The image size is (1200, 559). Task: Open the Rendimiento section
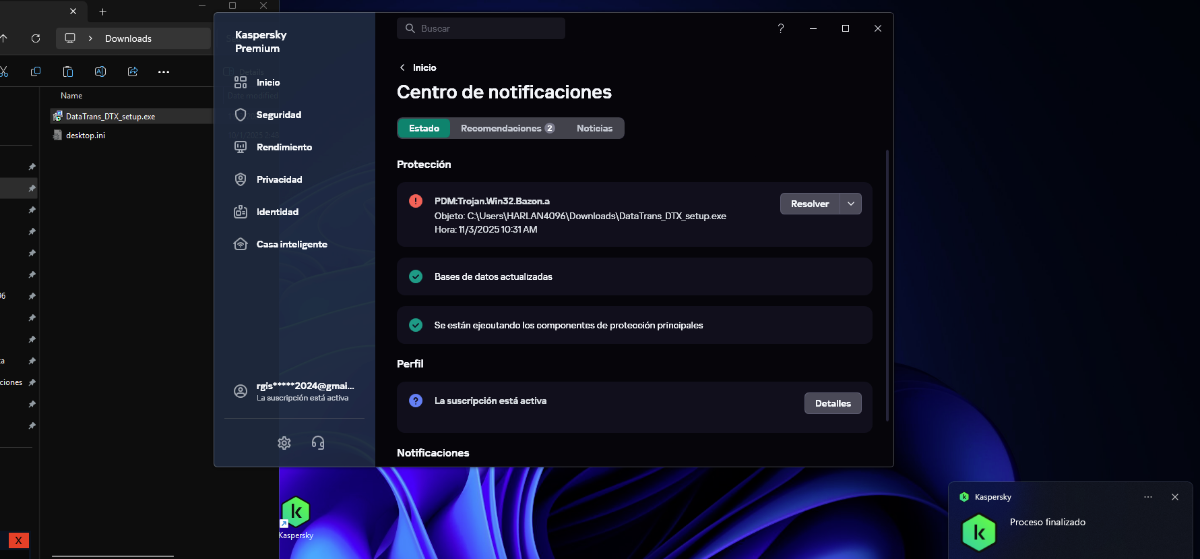coord(273,147)
